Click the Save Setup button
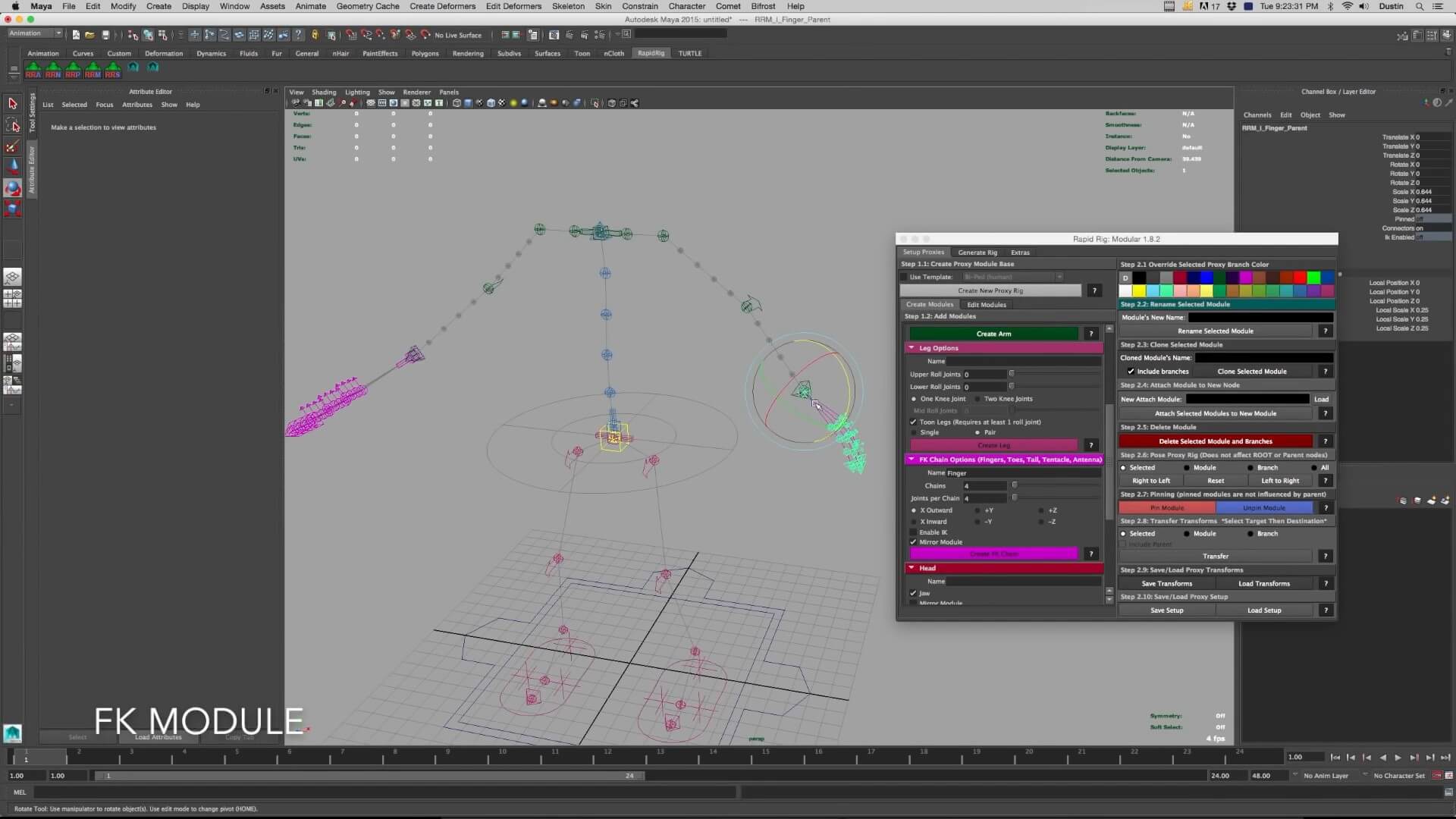This screenshot has width=1456, height=819. pos(1166,610)
